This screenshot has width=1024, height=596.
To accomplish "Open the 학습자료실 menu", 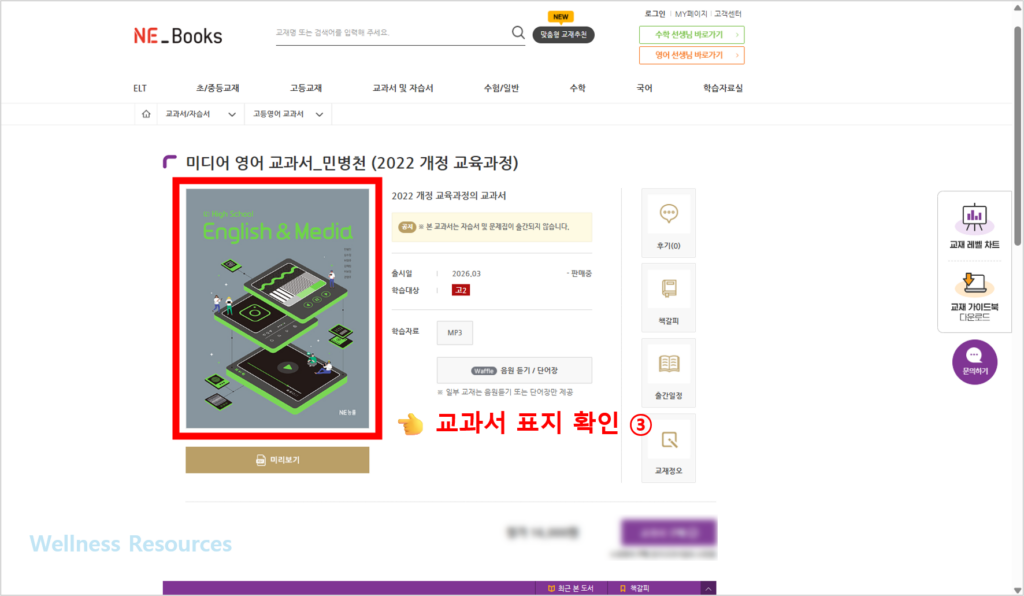I will click(722, 88).
